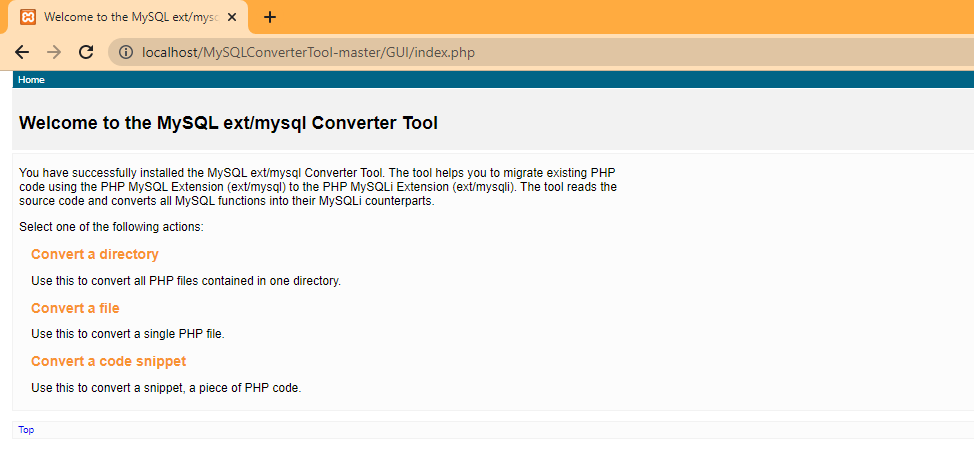Image resolution: width=974 pixels, height=473 pixels.
Task: Close the MySQL Converter Tool tab
Action: click(x=232, y=17)
